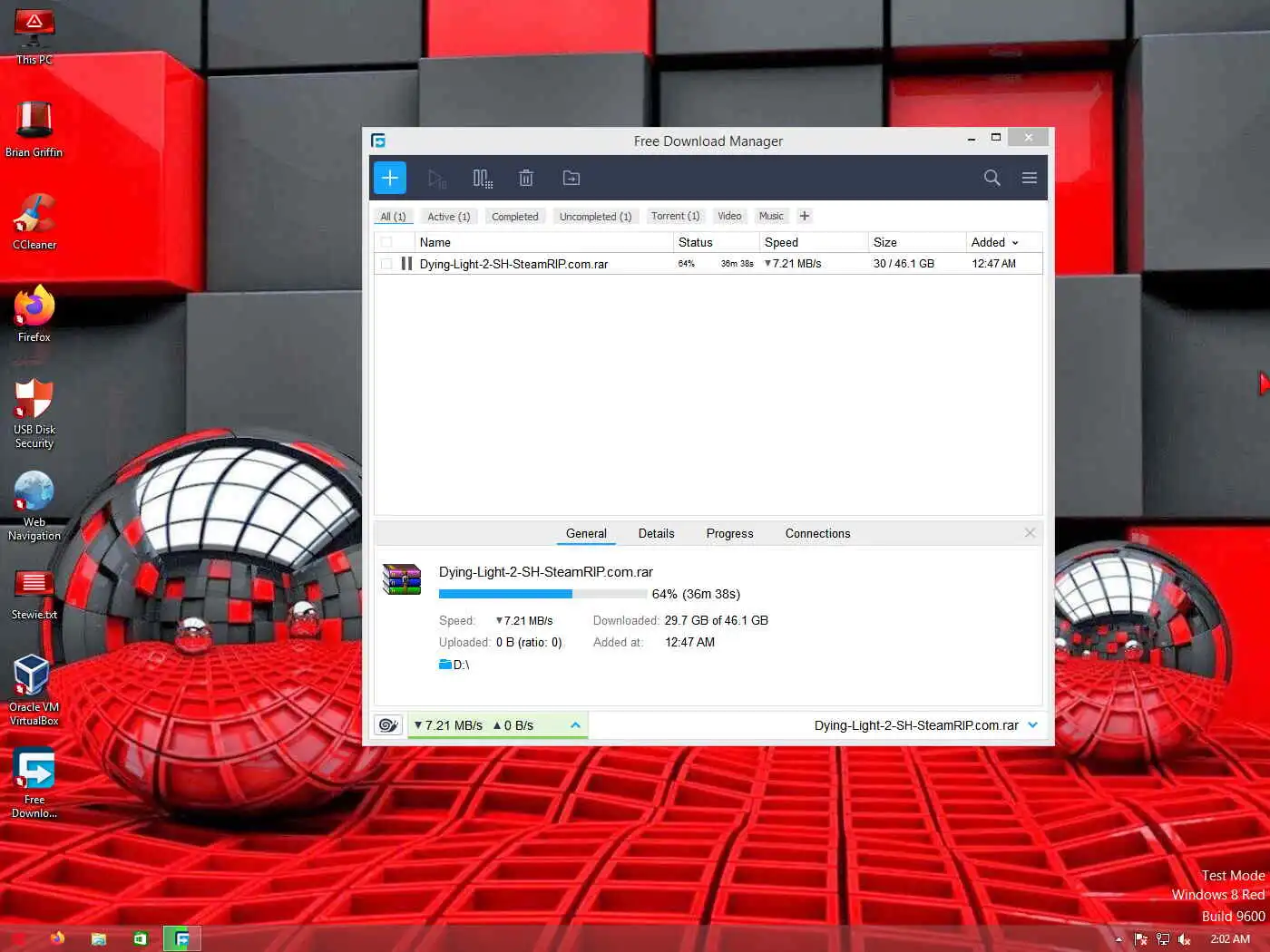
Task: Click the 2:02 AM taskbar clock
Action: click(x=1230, y=939)
